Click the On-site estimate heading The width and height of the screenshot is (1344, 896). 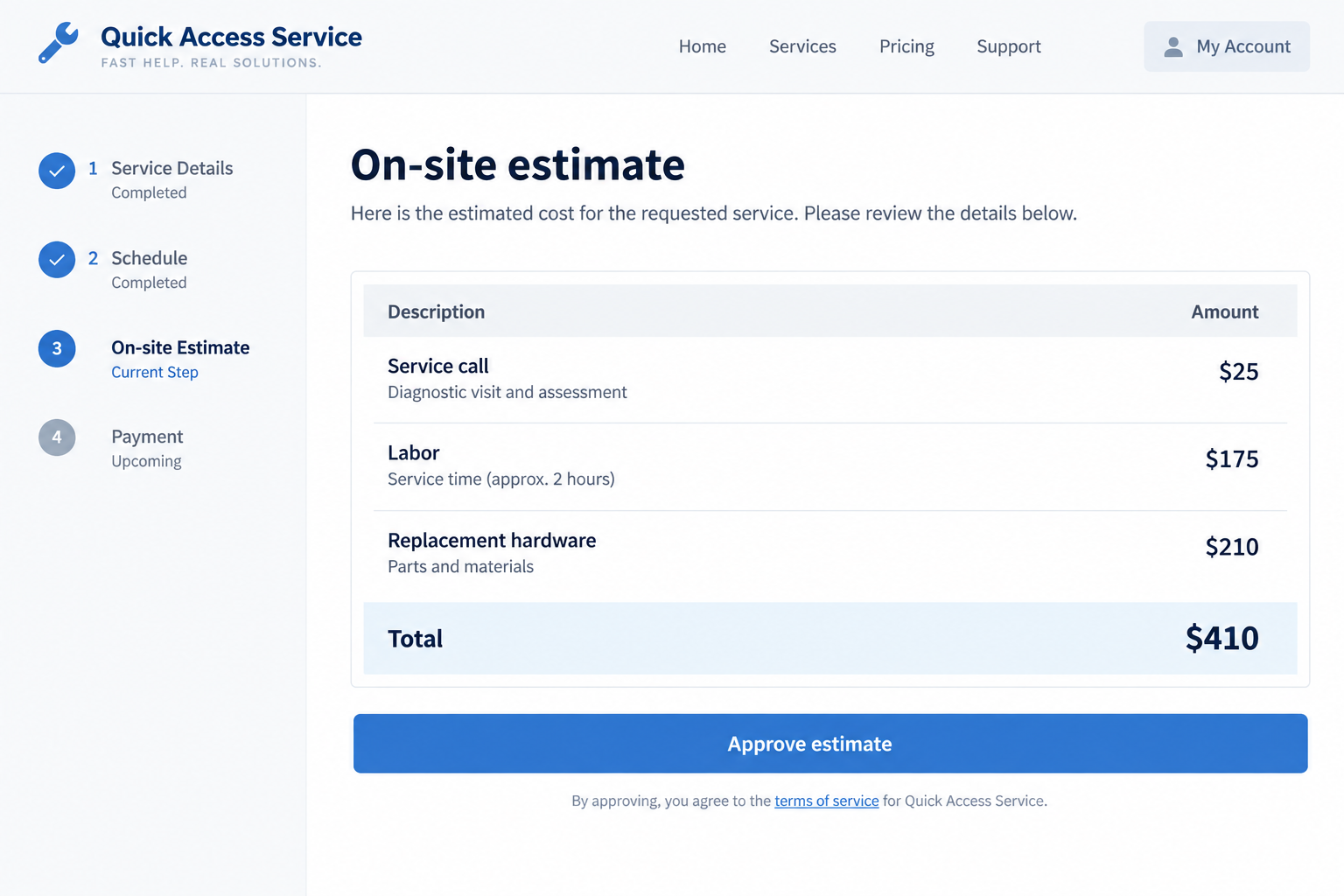(518, 164)
